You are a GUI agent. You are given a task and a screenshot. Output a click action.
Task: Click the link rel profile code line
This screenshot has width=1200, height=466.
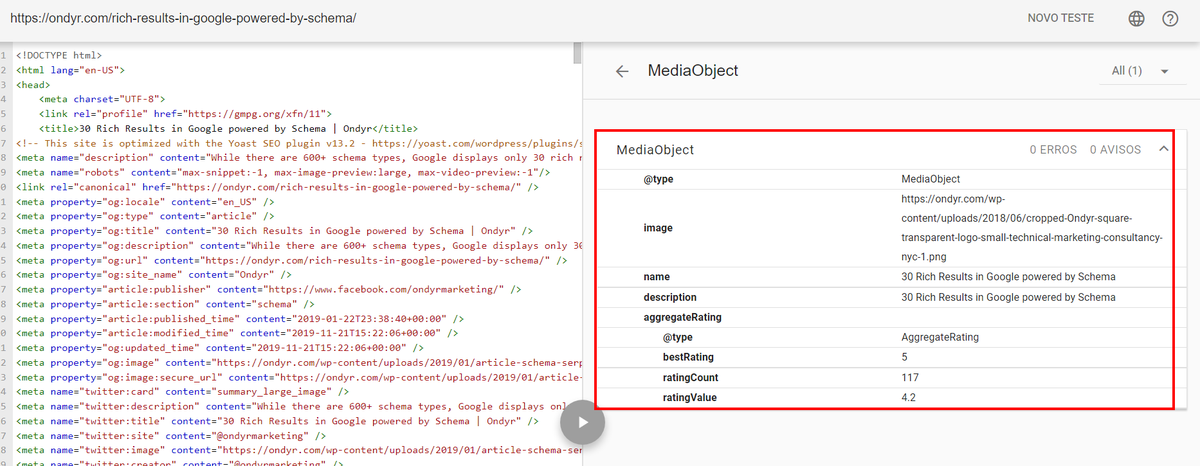(x=185, y=114)
